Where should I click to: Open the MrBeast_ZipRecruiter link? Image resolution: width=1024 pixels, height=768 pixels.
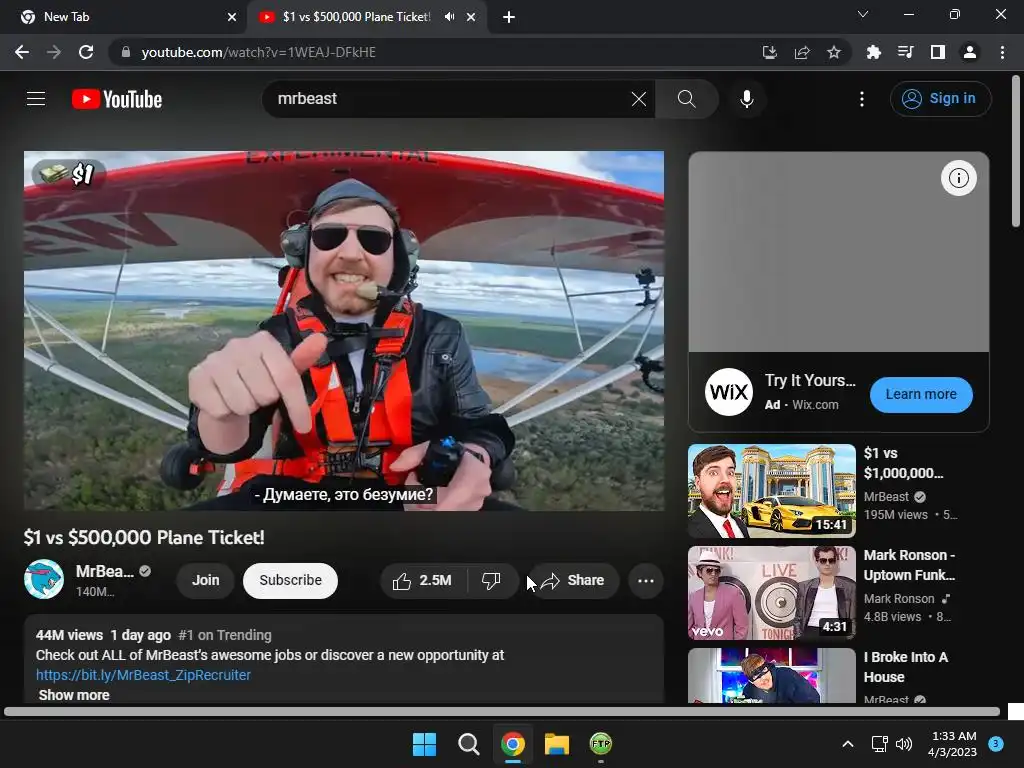click(144, 675)
